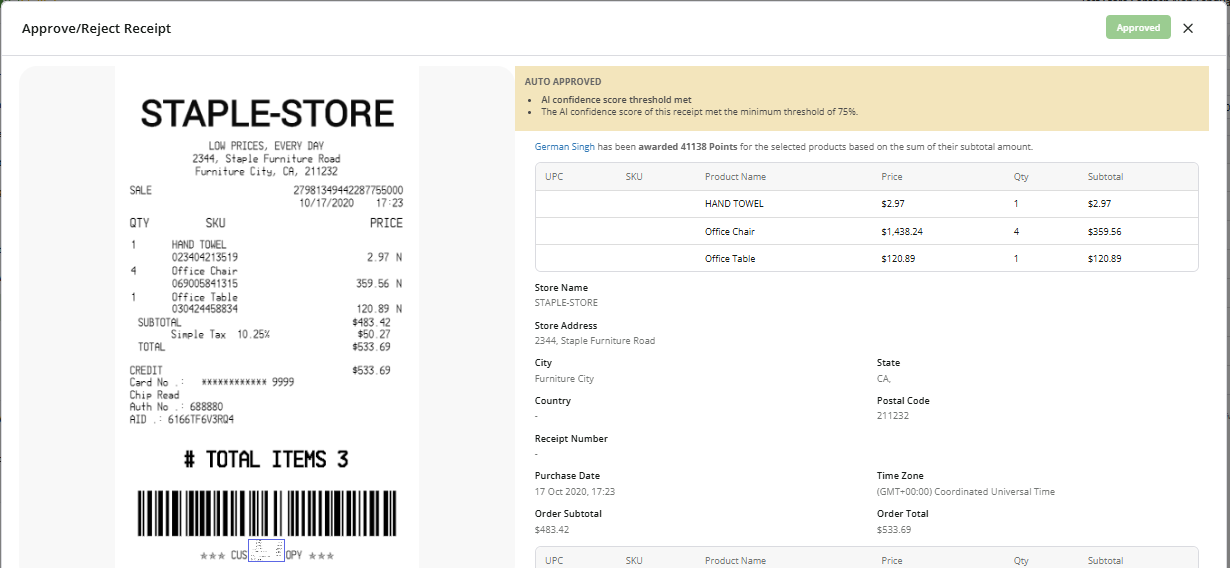Select the Office Chair product name cell
1230x568 pixels.
(x=730, y=232)
